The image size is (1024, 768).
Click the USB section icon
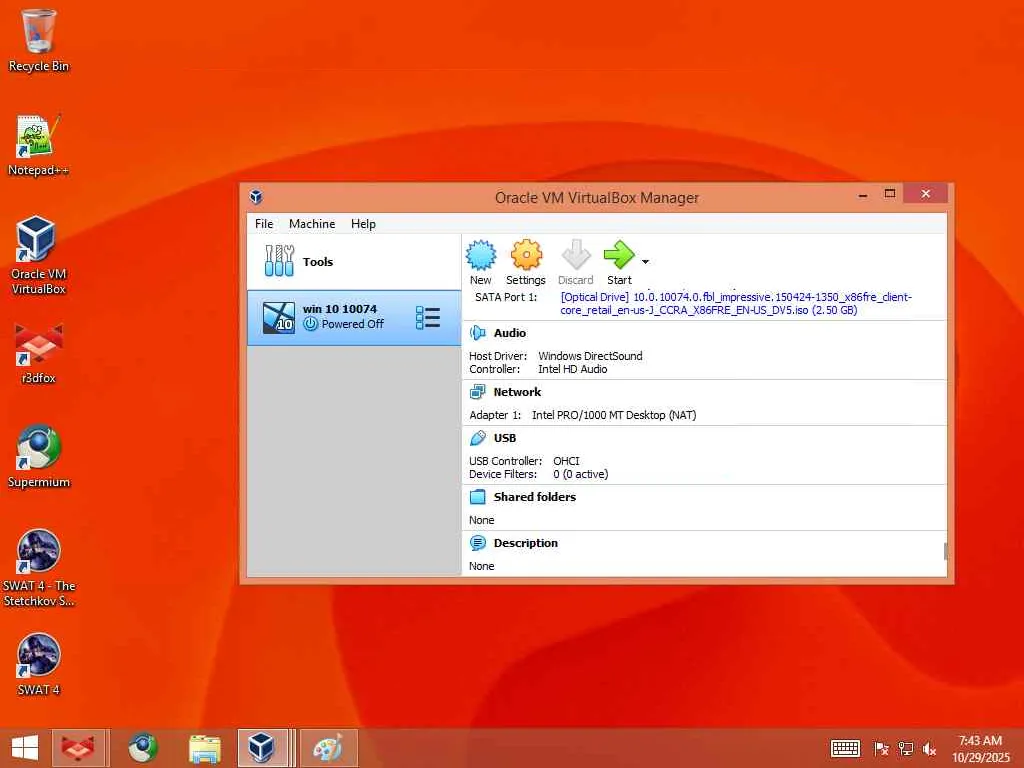coord(478,438)
